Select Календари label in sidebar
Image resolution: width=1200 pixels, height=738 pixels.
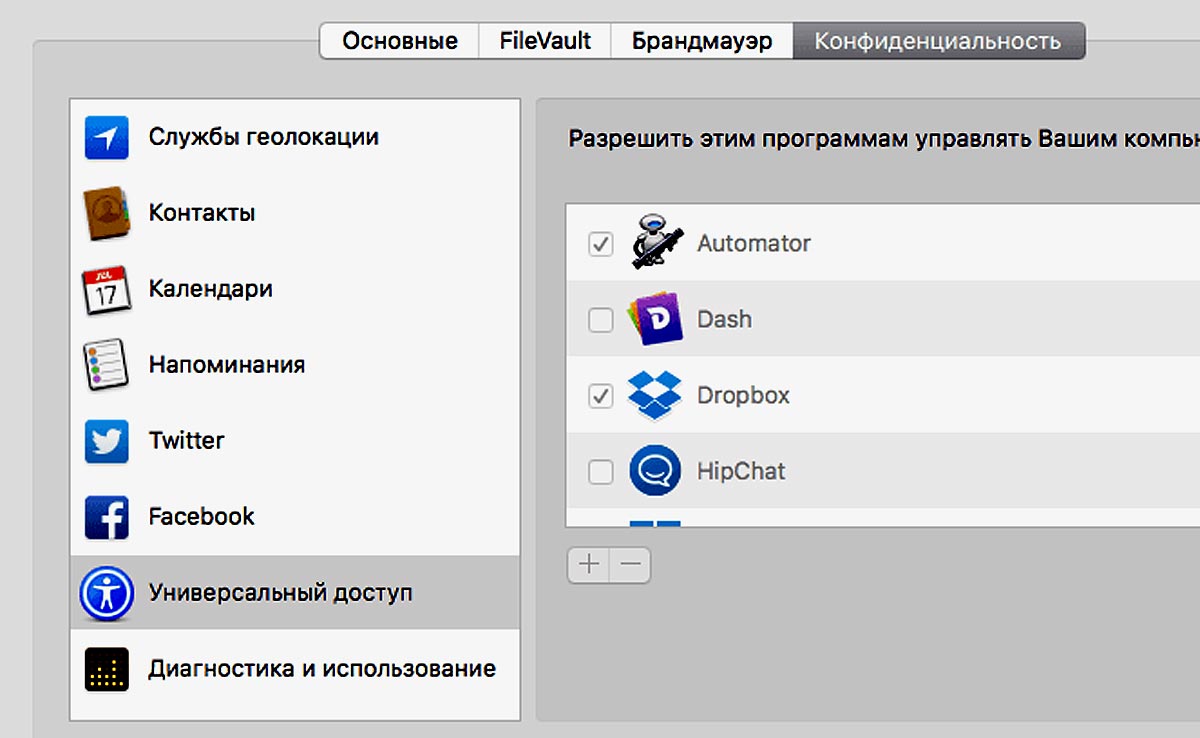(211, 289)
